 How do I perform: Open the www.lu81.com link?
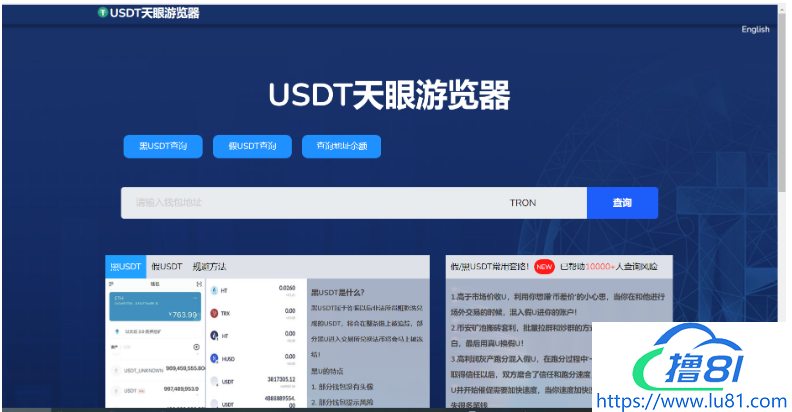coord(688,402)
